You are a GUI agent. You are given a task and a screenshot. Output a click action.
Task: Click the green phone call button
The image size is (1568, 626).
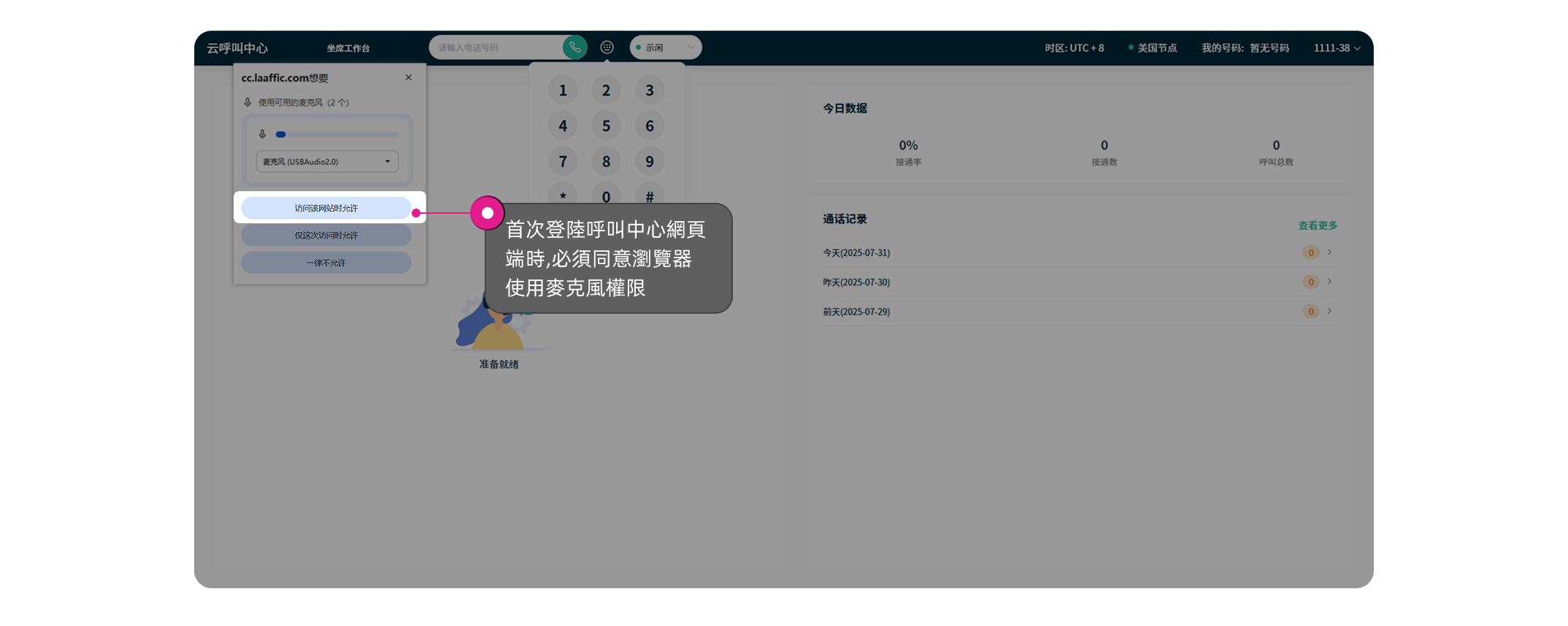tap(574, 47)
